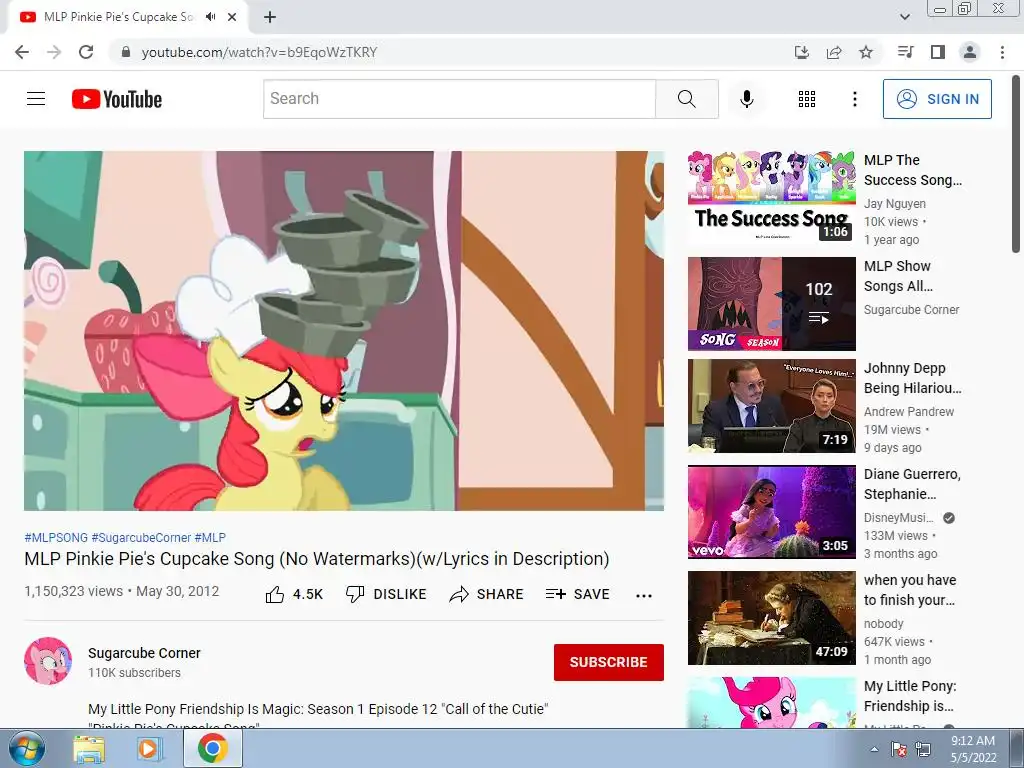Image resolution: width=1024 pixels, height=768 pixels.
Task: Click the 'Diane Guerrero, Stephanie...' title
Action: (912, 484)
